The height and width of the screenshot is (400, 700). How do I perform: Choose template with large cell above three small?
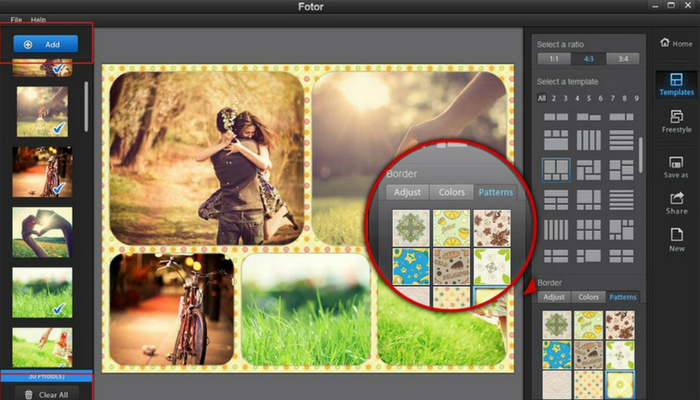[588, 200]
